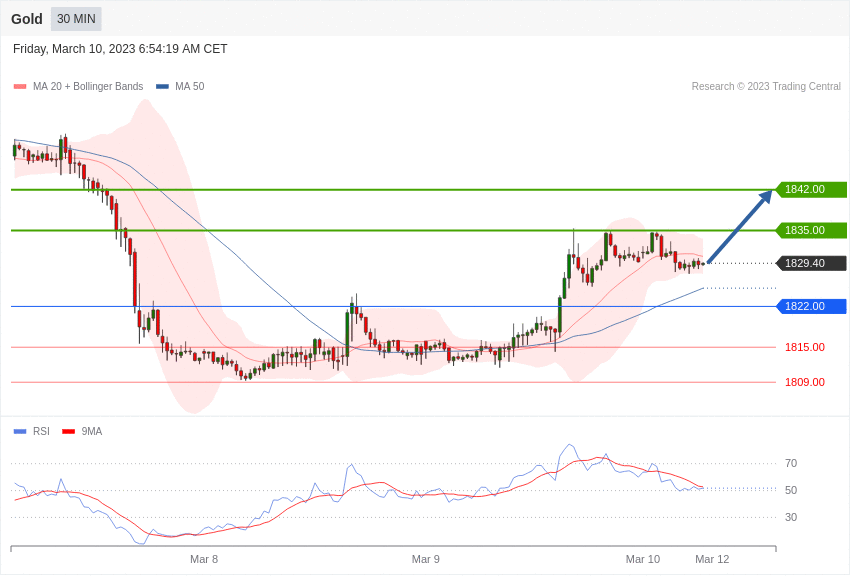Click the 1809.00 support level label
This screenshot has height=576, width=850.
[x=804, y=383]
